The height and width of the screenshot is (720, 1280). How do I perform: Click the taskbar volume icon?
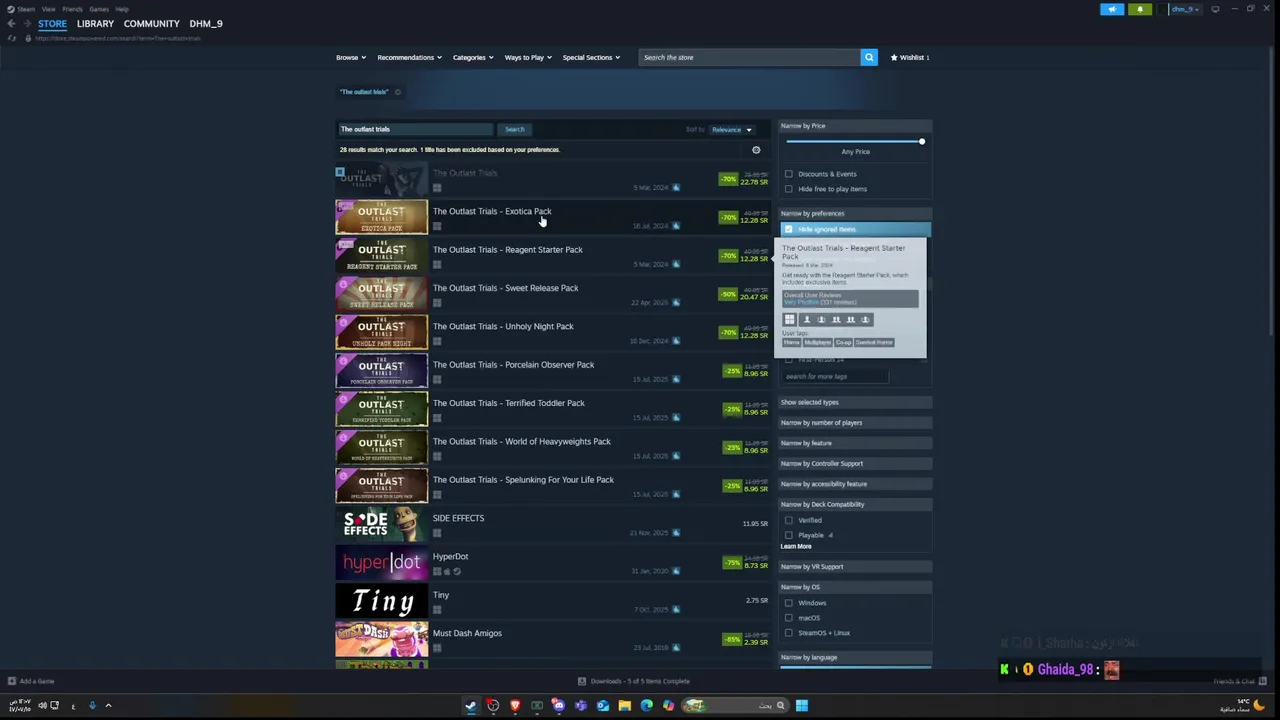(x=42, y=705)
